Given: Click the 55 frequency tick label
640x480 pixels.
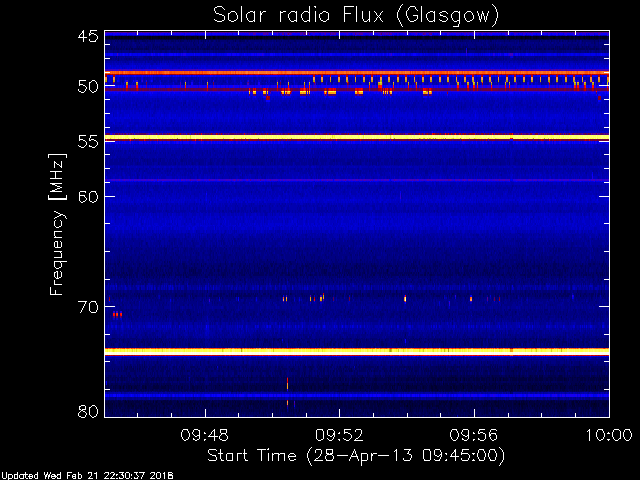Looking at the screenshot, I should coord(88,142).
